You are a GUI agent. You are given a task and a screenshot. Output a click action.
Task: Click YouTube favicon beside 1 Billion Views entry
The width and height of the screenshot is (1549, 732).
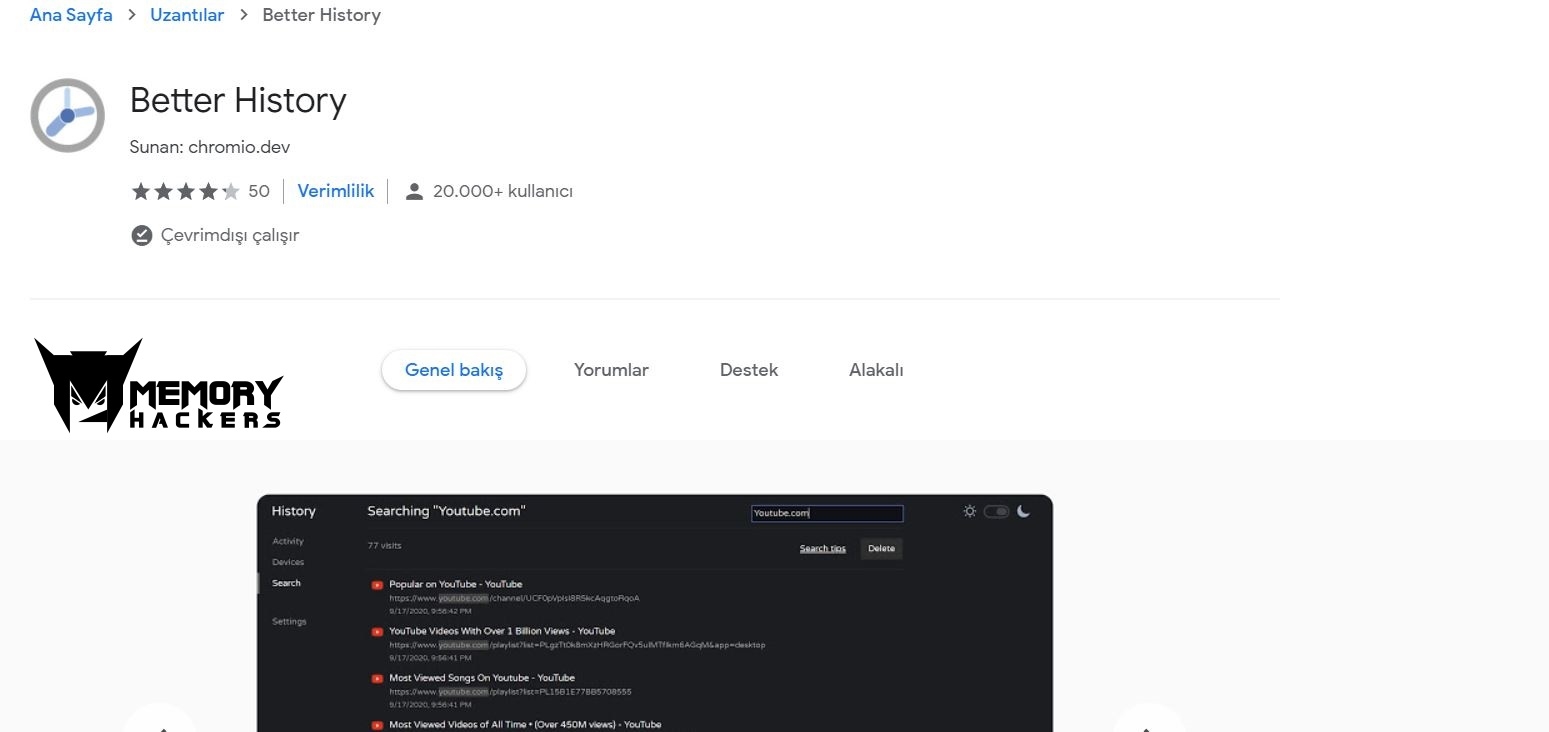point(377,632)
